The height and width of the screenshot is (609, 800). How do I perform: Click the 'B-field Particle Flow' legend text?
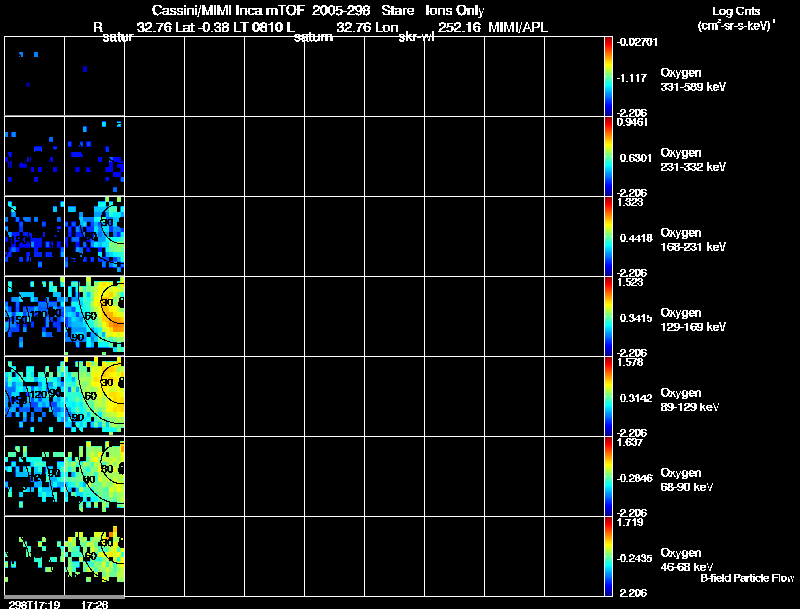[747, 578]
